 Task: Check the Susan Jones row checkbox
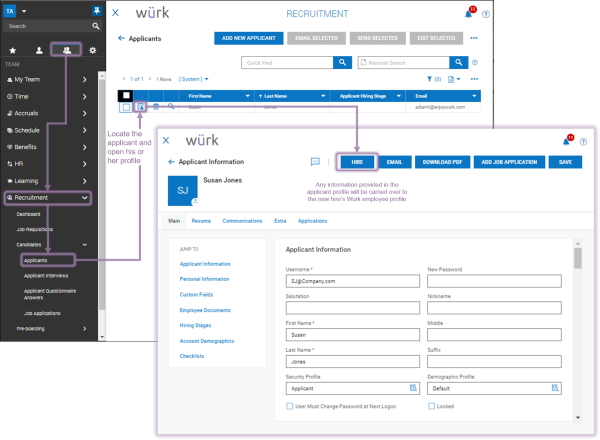tap(126, 107)
